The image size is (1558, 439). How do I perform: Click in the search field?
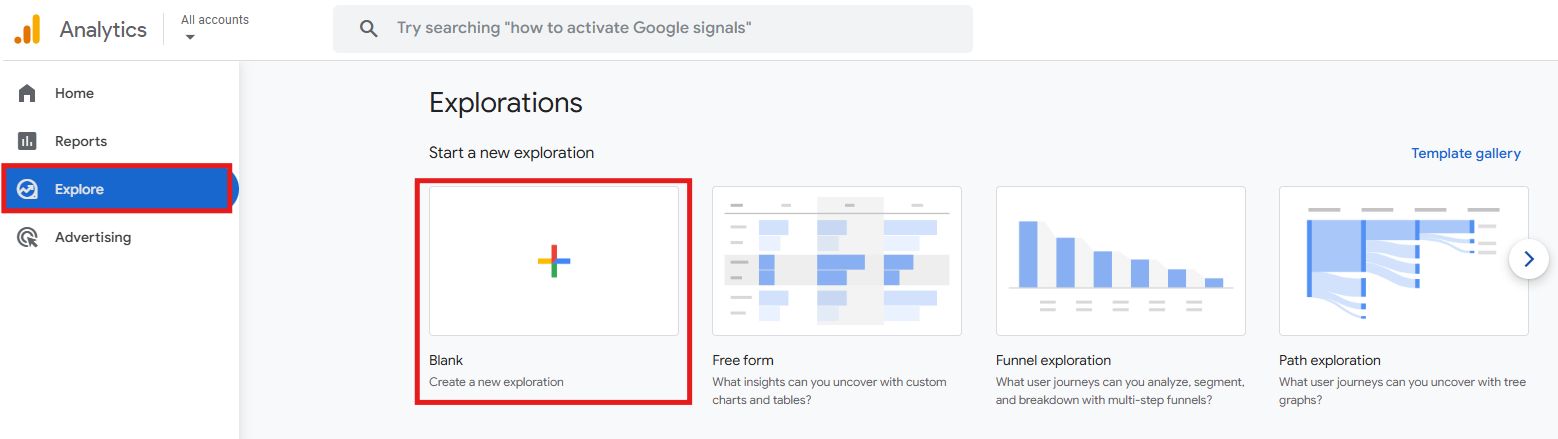(x=653, y=29)
